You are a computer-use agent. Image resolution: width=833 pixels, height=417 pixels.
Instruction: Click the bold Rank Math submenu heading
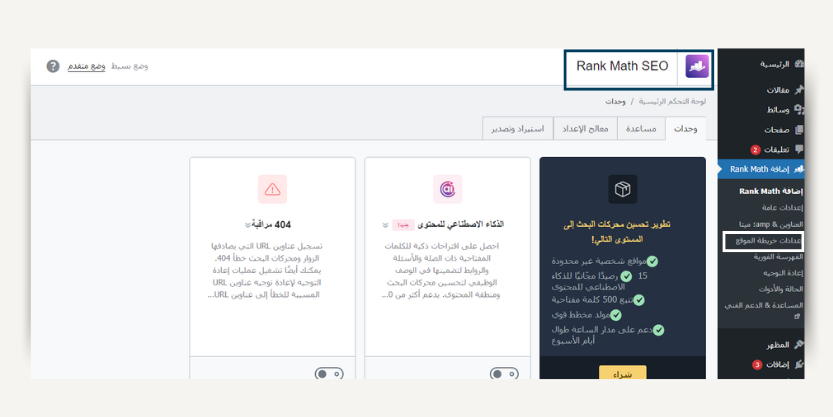pos(771,191)
